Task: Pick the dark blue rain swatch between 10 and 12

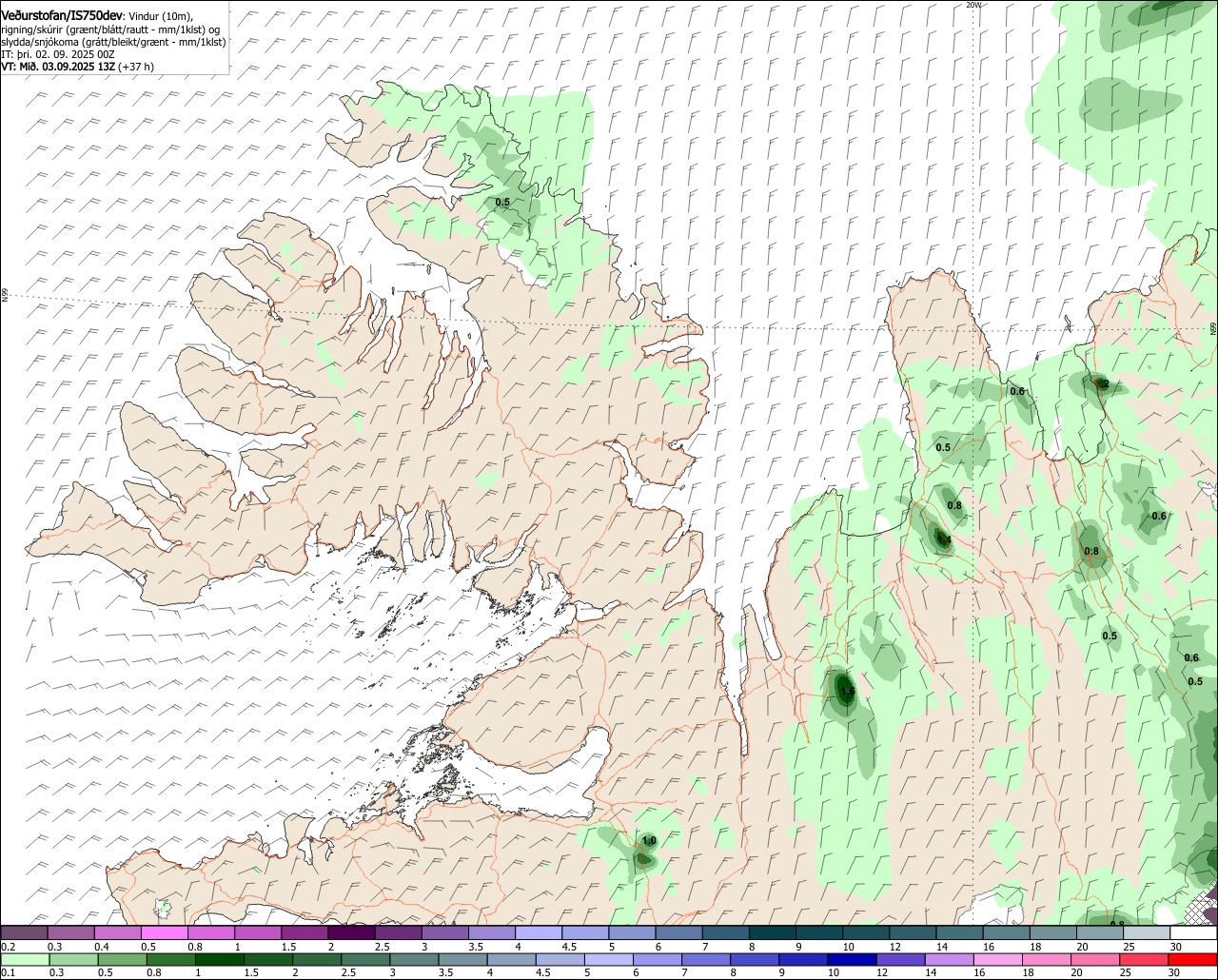Action: (x=852, y=959)
